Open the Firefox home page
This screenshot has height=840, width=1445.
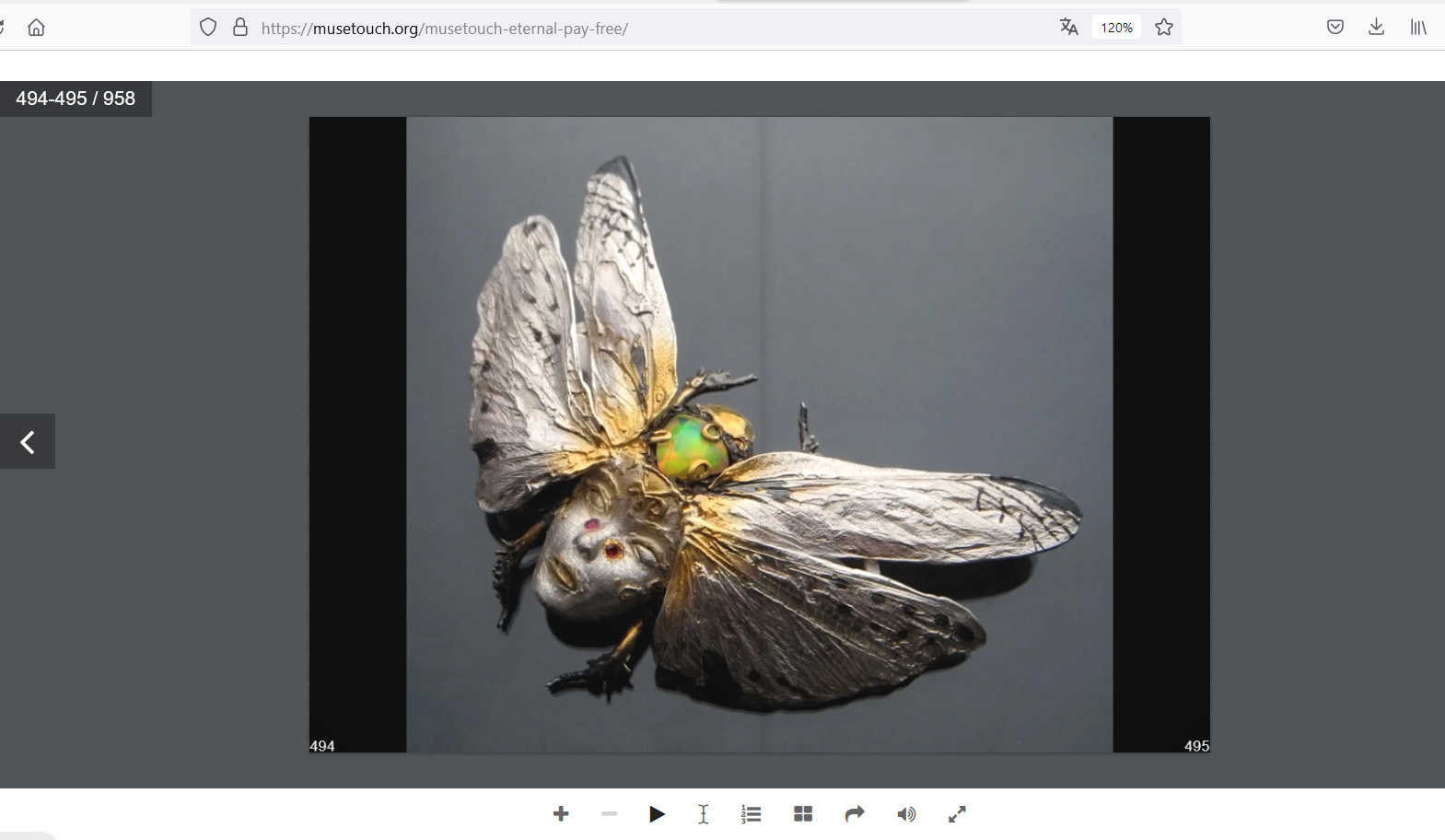pyautogui.click(x=36, y=28)
